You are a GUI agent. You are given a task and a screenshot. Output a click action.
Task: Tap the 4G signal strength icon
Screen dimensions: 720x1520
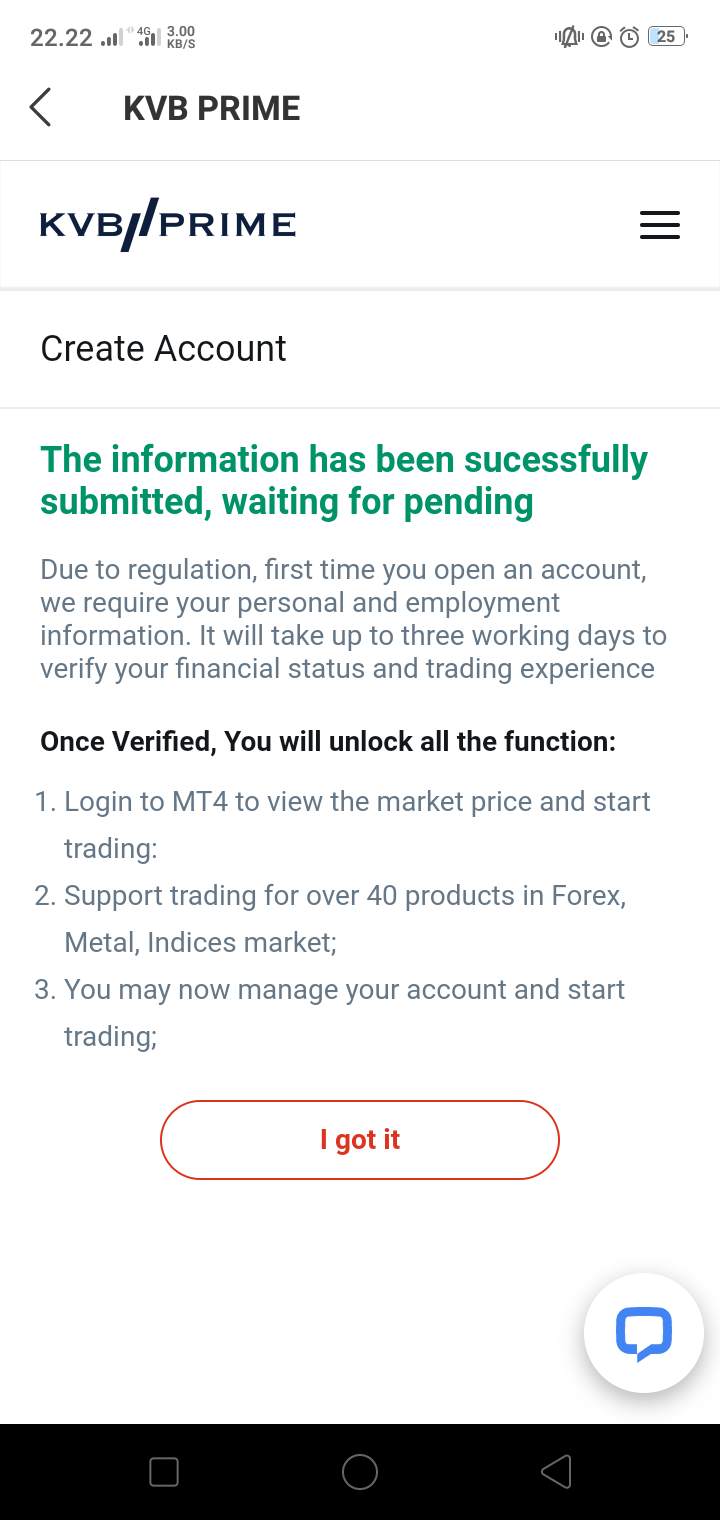point(148,37)
